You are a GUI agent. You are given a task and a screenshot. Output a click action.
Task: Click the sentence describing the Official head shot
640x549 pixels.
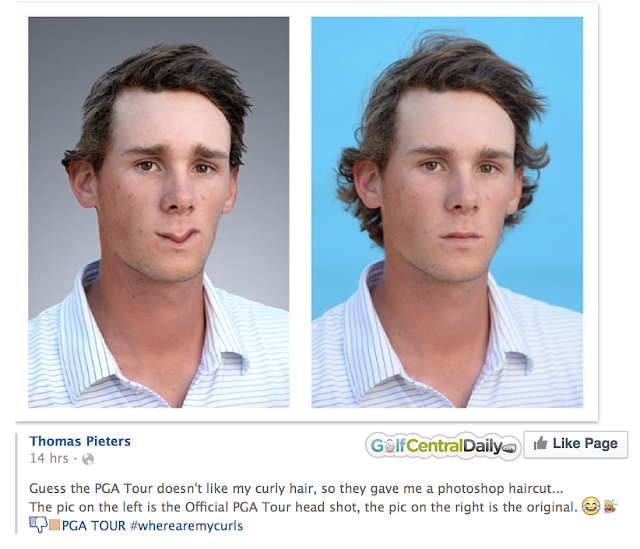tap(302, 507)
